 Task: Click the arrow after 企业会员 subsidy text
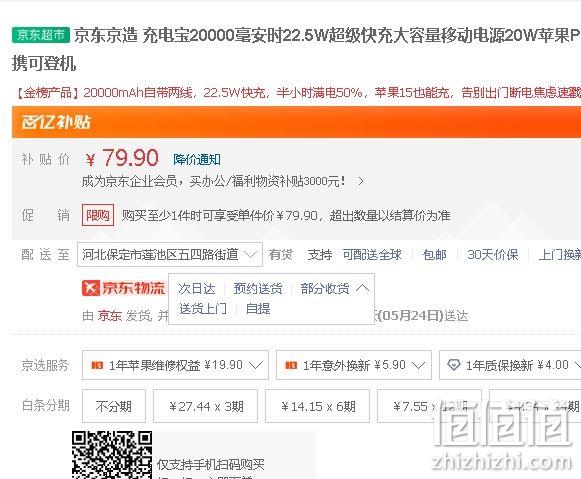click(x=361, y=182)
